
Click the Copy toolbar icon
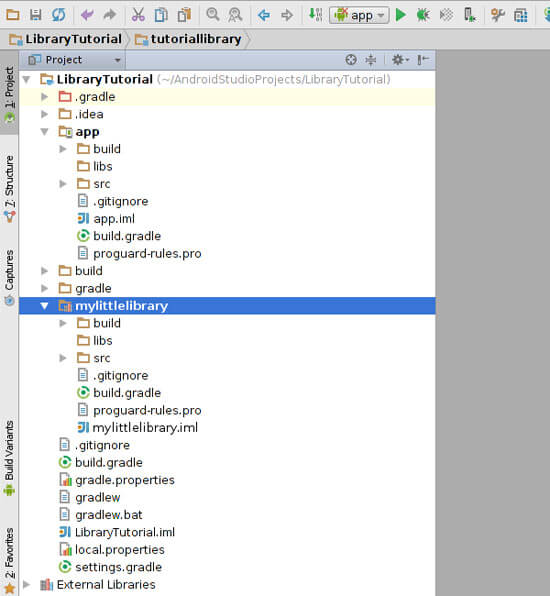click(x=161, y=15)
